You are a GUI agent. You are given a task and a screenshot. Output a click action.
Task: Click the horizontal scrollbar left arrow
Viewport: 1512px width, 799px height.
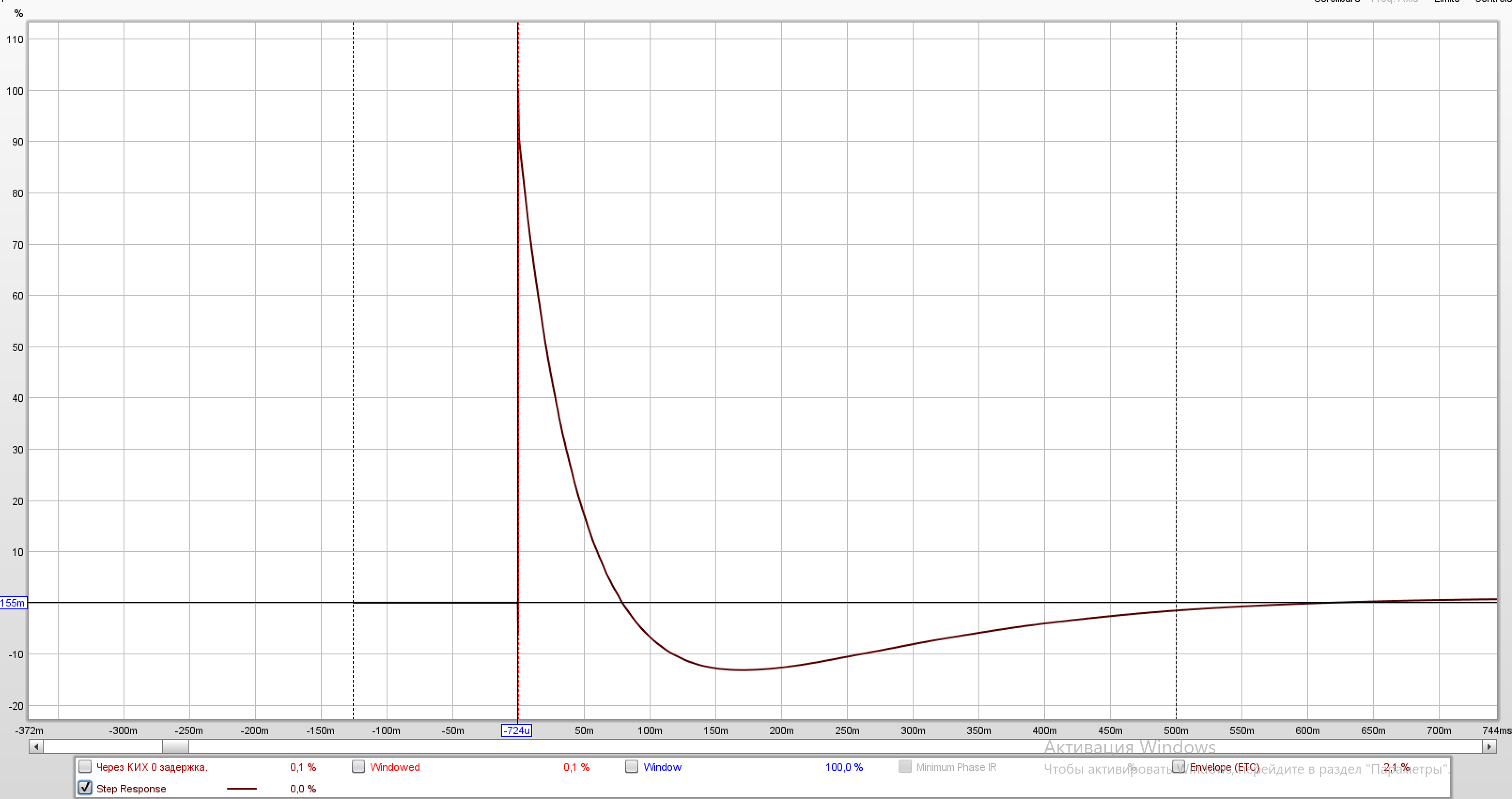[x=36, y=747]
